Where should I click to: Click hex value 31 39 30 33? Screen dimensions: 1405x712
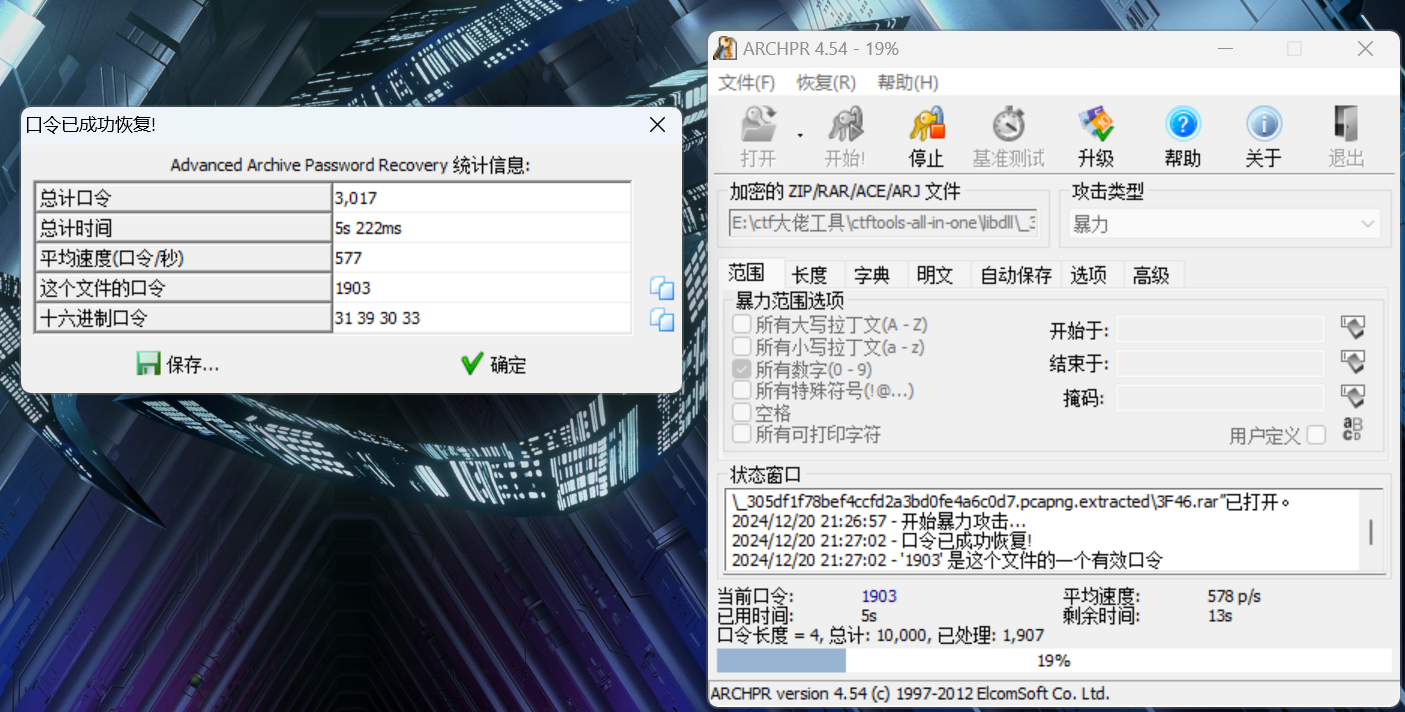(482, 318)
